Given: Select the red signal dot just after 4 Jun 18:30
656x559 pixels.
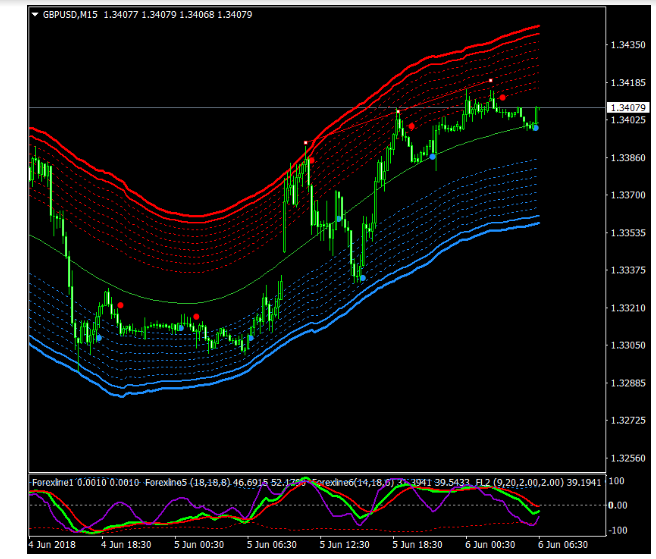Looking at the screenshot, I should [x=120, y=305].
